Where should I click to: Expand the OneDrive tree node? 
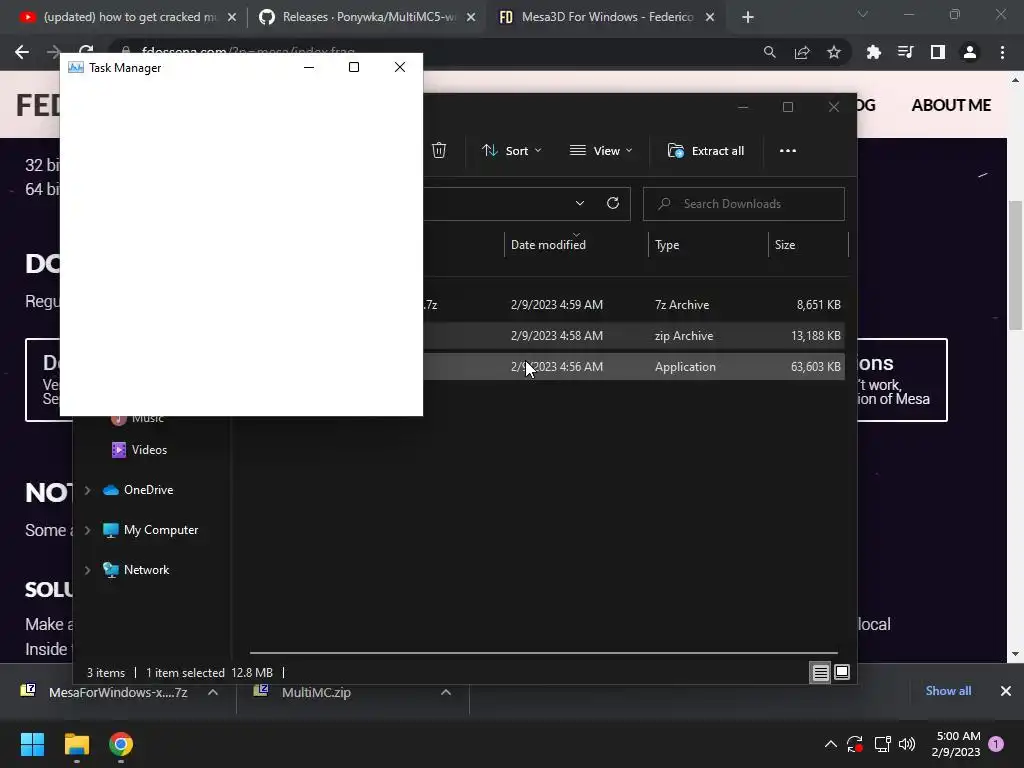point(88,490)
